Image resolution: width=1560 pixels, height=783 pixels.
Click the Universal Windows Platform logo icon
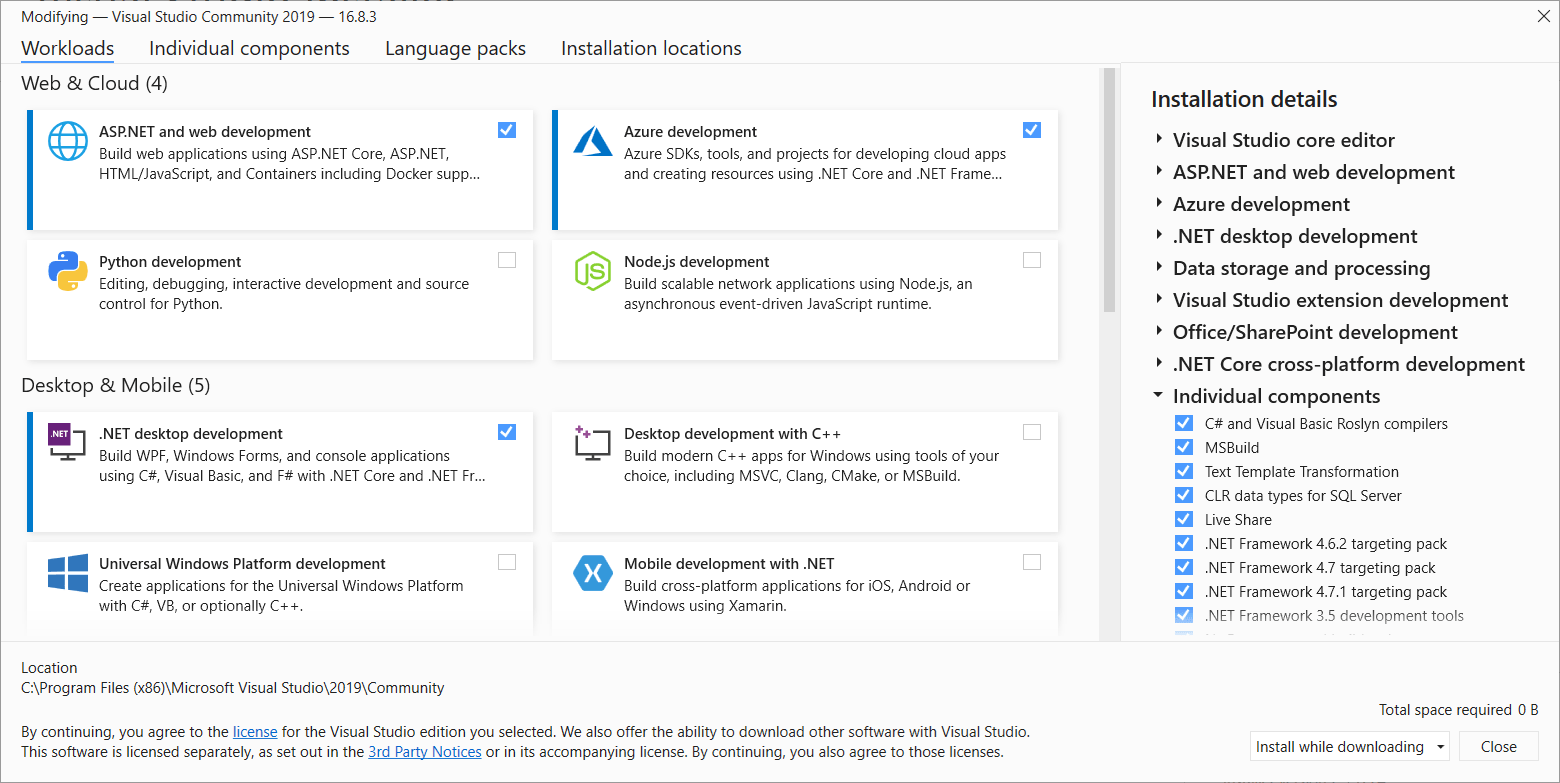(x=68, y=573)
